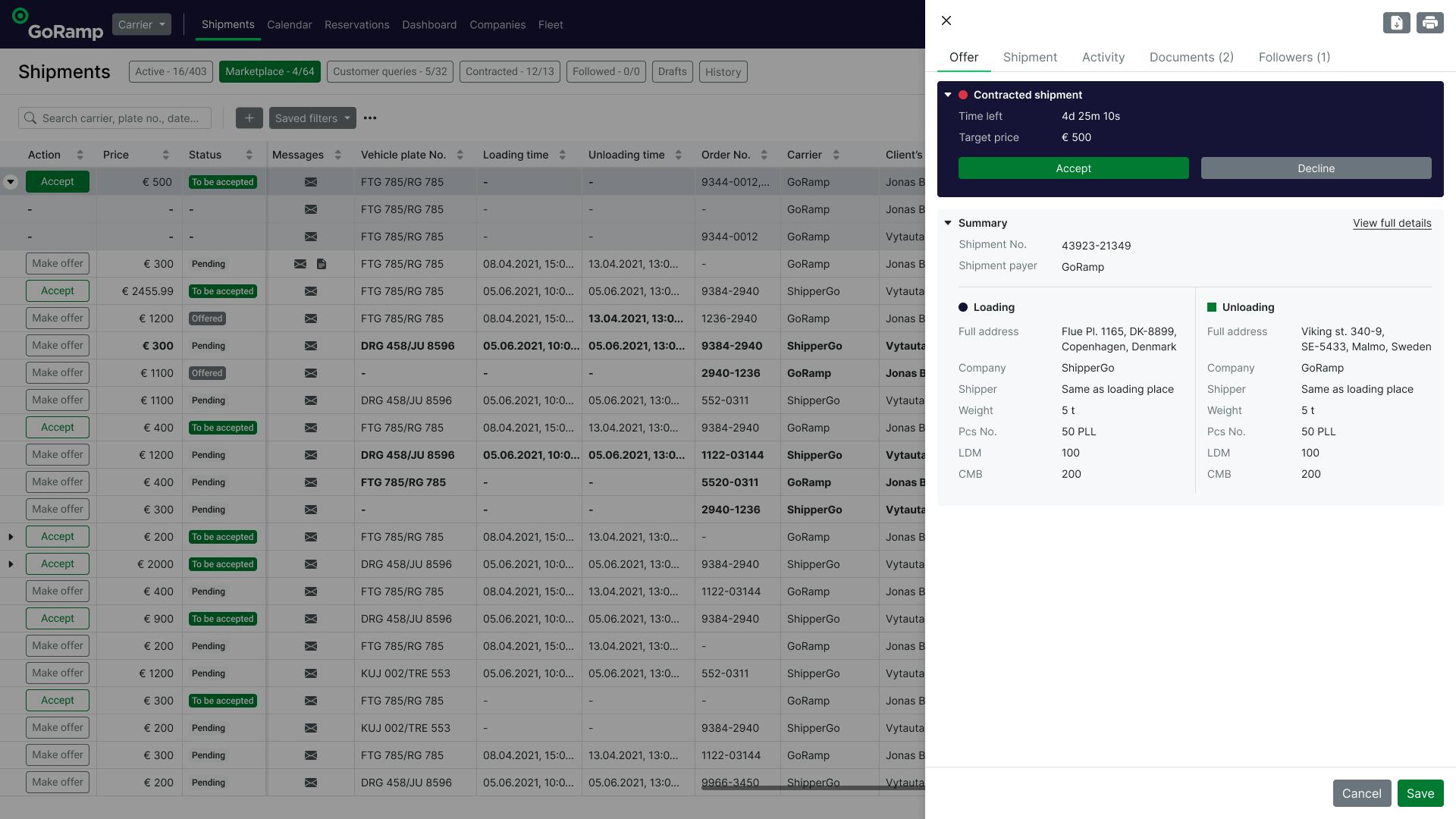Image resolution: width=1456 pixels, height=819 pixels.
Task: Open the document icon in € 300 row
Action: pos(322,264)
